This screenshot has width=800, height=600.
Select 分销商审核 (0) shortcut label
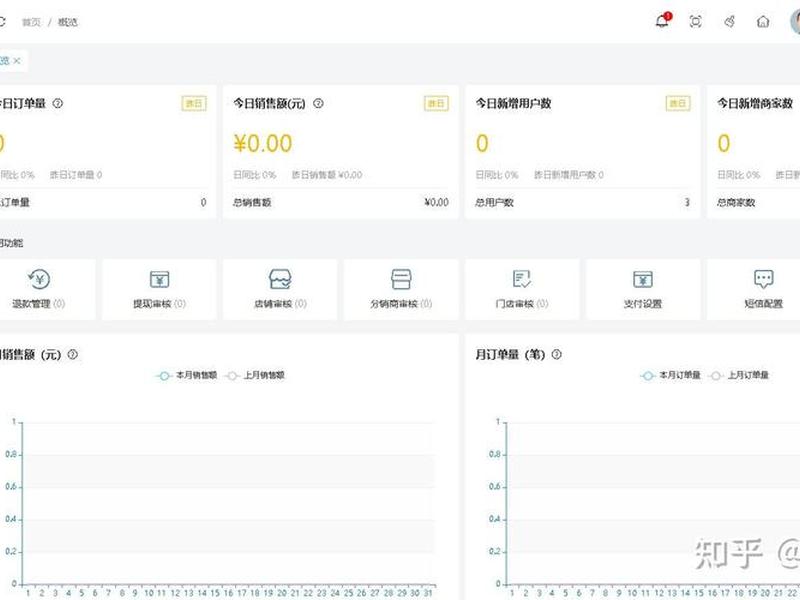pyautogui.click(x=401, y=304)
